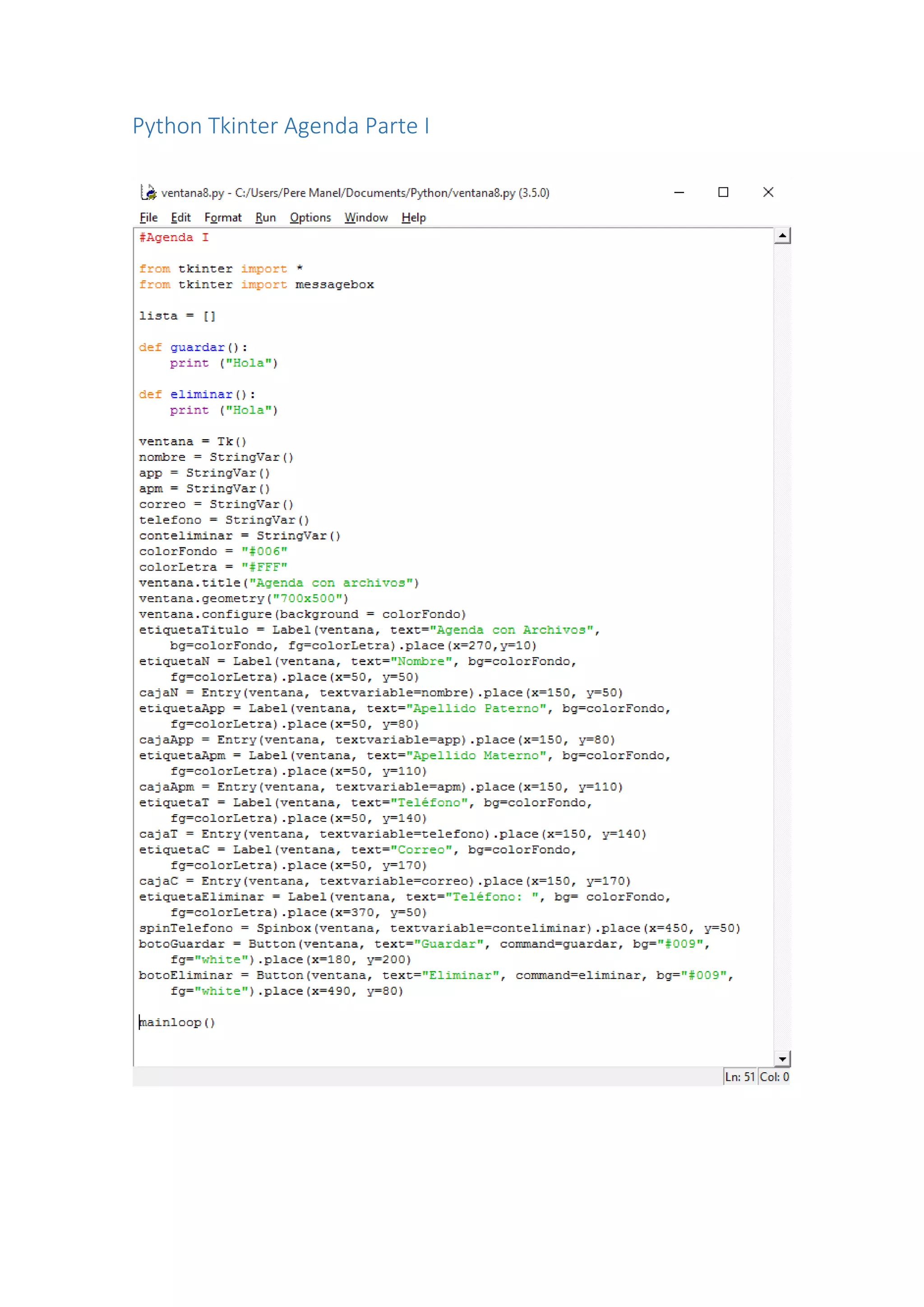The height and width of the screenshot is (1307, 924).
Task: Click the colorFondo "#006" value
Action: (x=264, y=552)
